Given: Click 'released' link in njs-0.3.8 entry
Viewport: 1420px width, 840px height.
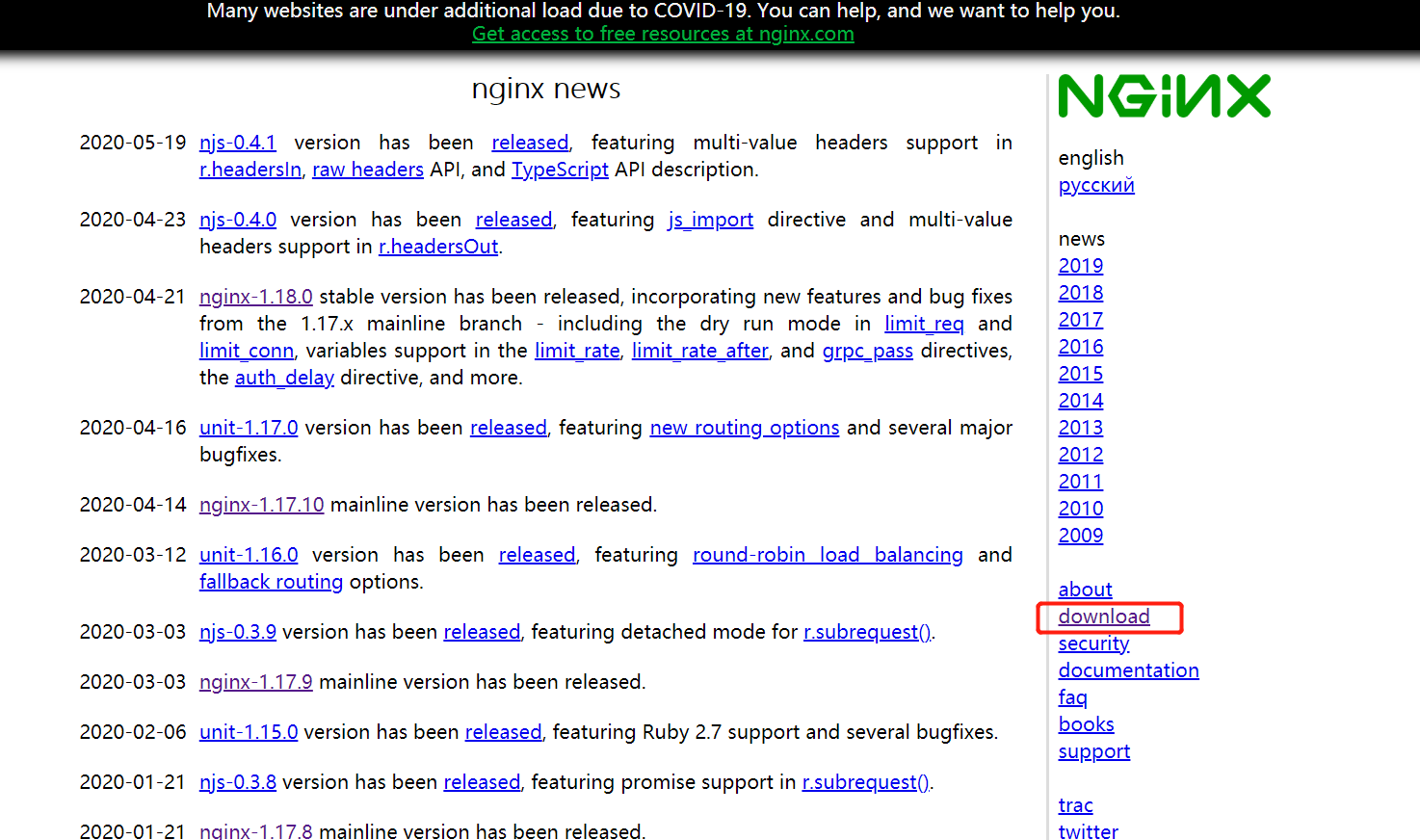Looking at the screenshot, I should point(482,782).
